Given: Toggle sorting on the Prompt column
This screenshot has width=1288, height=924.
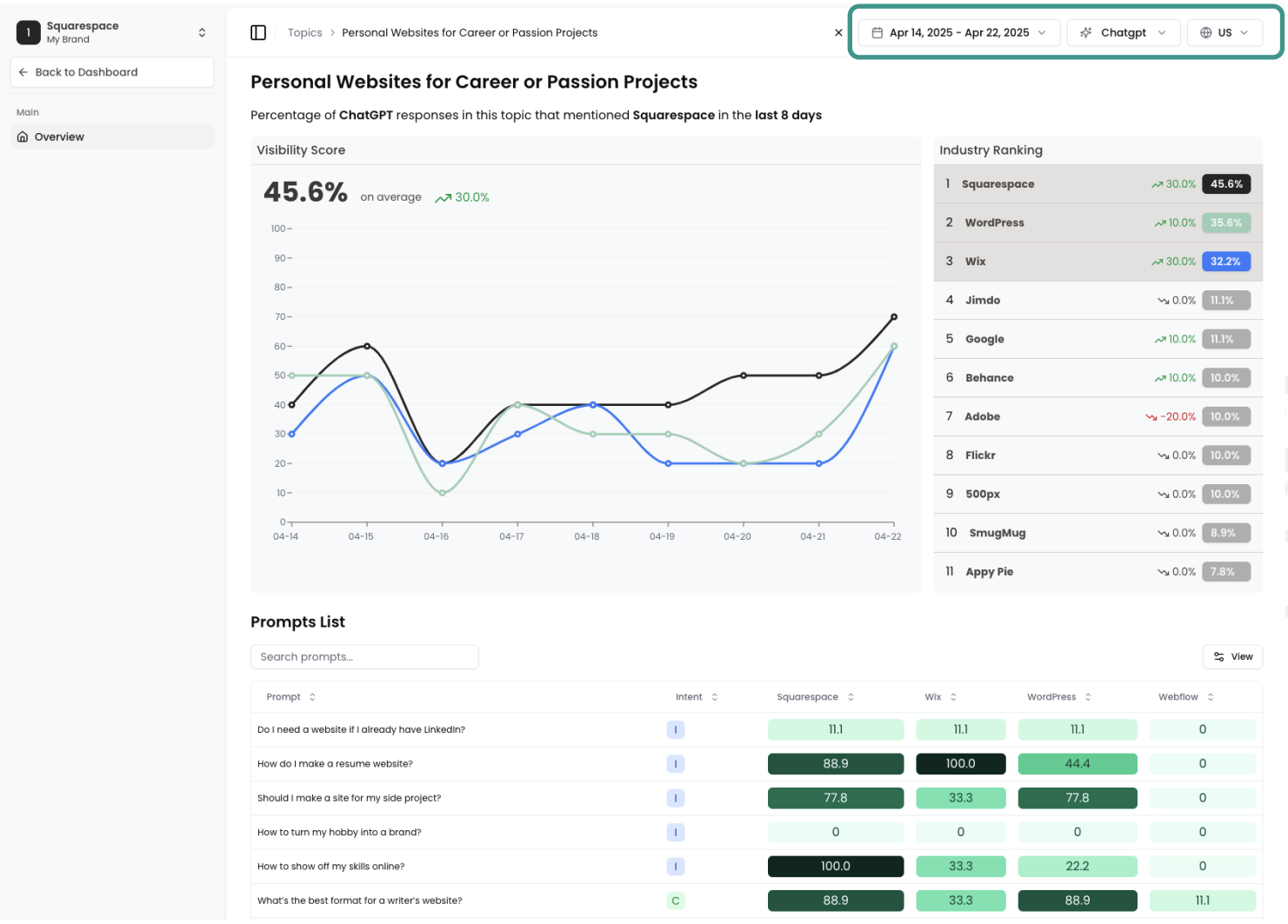Looking at the screenshot, I should click(x=311, y=696).
